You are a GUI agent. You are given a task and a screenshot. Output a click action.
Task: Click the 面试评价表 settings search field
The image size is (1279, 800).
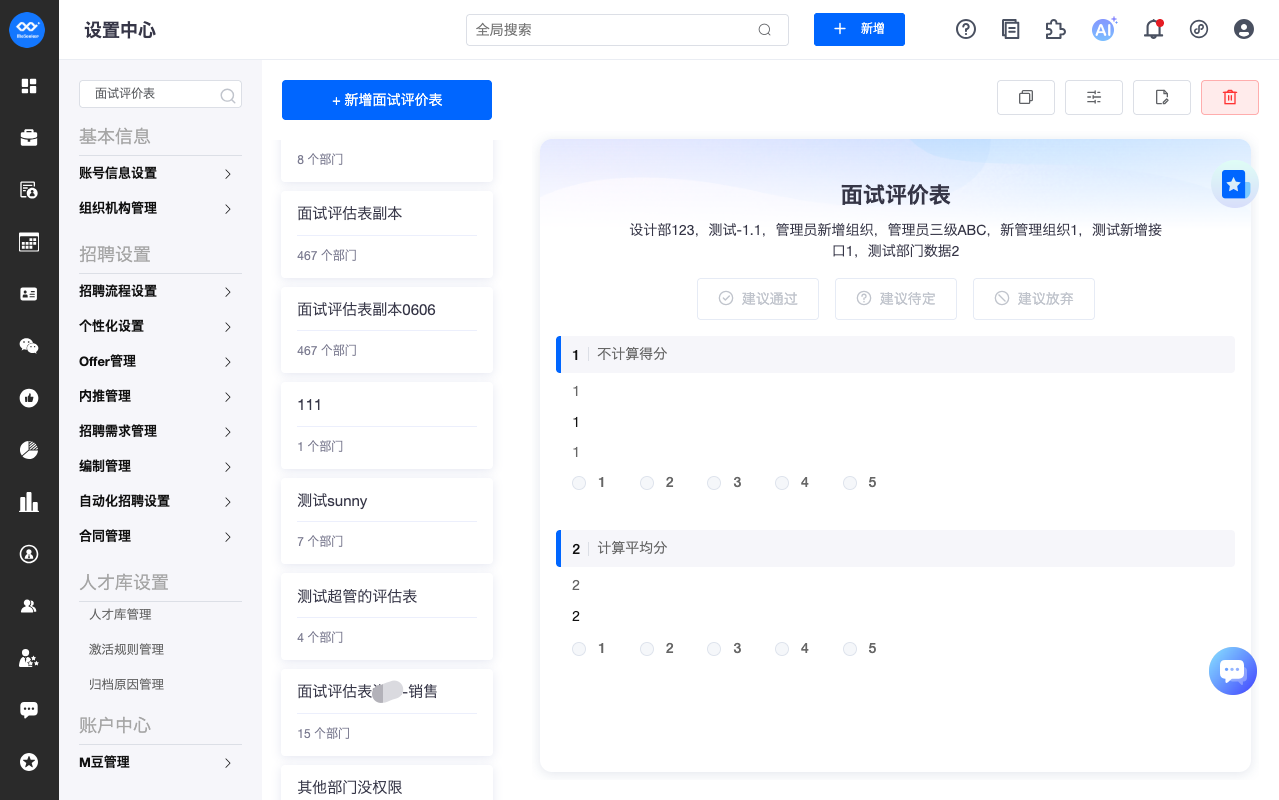[x=160, y=94]
